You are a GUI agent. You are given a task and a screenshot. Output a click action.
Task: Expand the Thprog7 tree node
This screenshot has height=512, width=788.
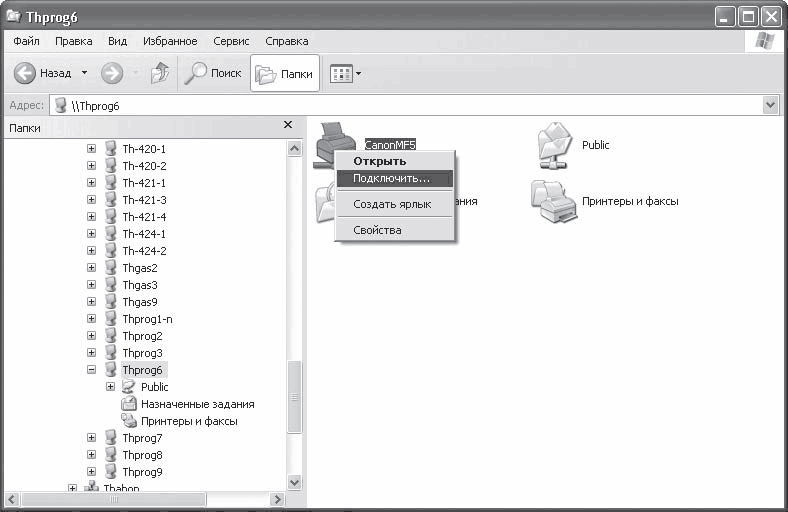[91, 438]
